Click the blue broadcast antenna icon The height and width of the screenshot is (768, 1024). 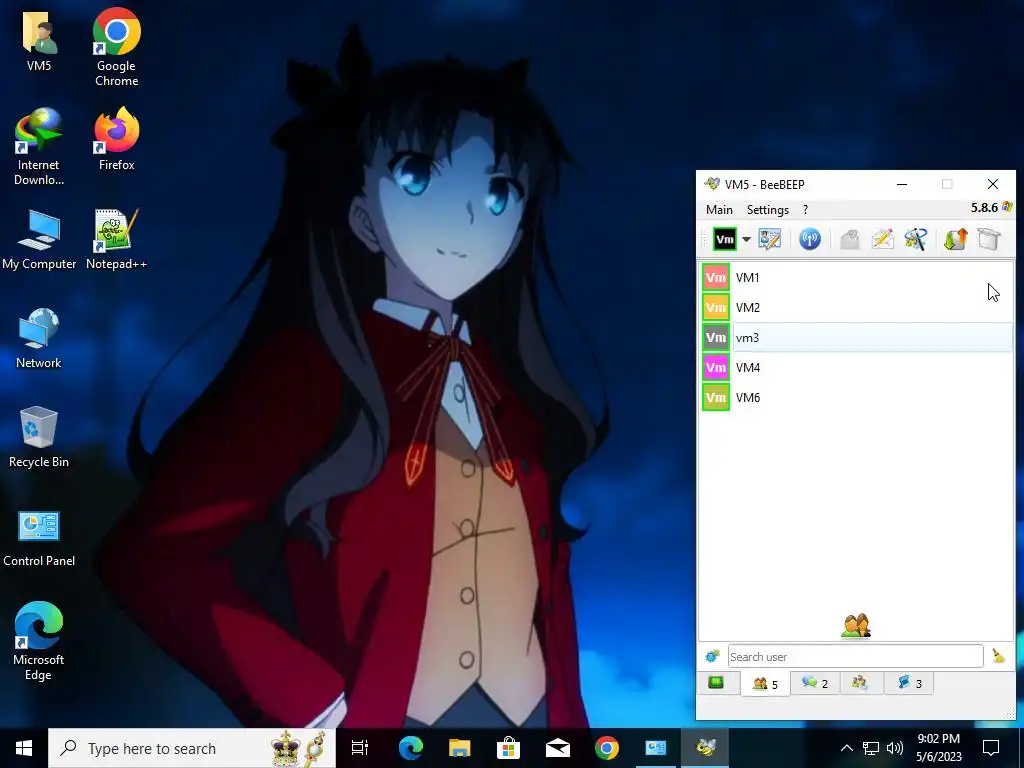click(810, 239)
